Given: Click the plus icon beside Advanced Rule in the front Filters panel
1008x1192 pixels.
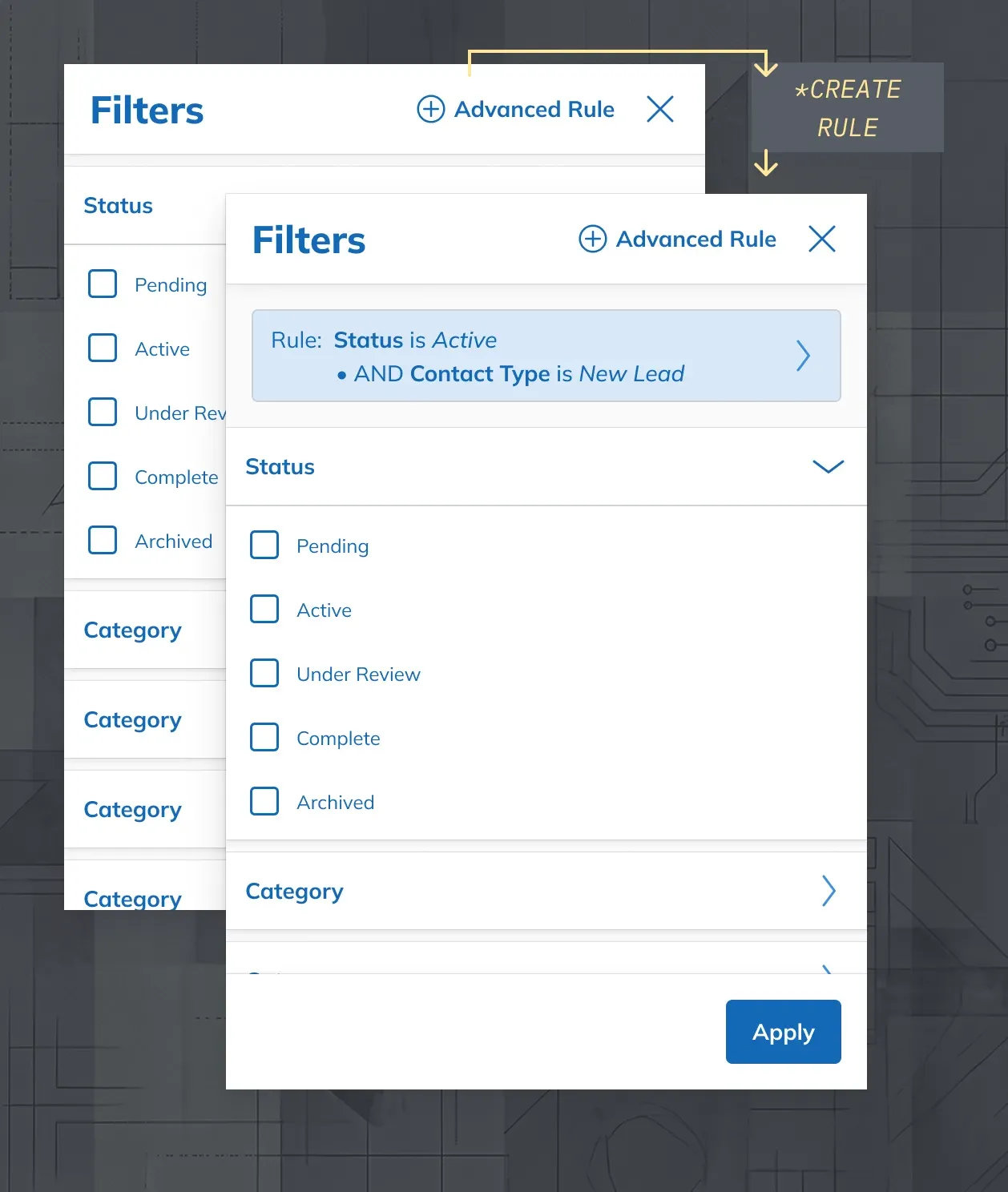Looking at the screenshot, I should point(593,239).
